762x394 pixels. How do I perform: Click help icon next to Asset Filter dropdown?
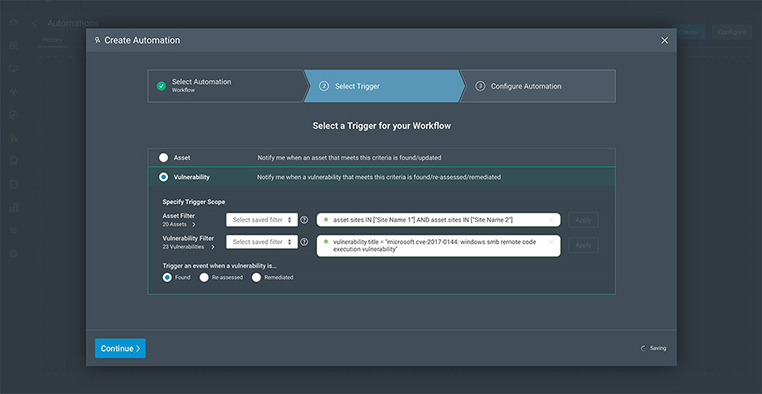click(x=304, y=220)
